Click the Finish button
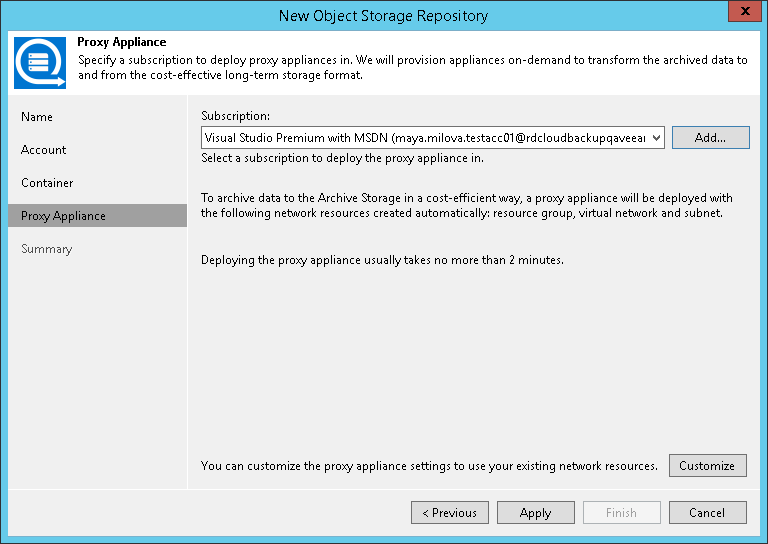Screen dimensions: 768x544 point(621,513)
